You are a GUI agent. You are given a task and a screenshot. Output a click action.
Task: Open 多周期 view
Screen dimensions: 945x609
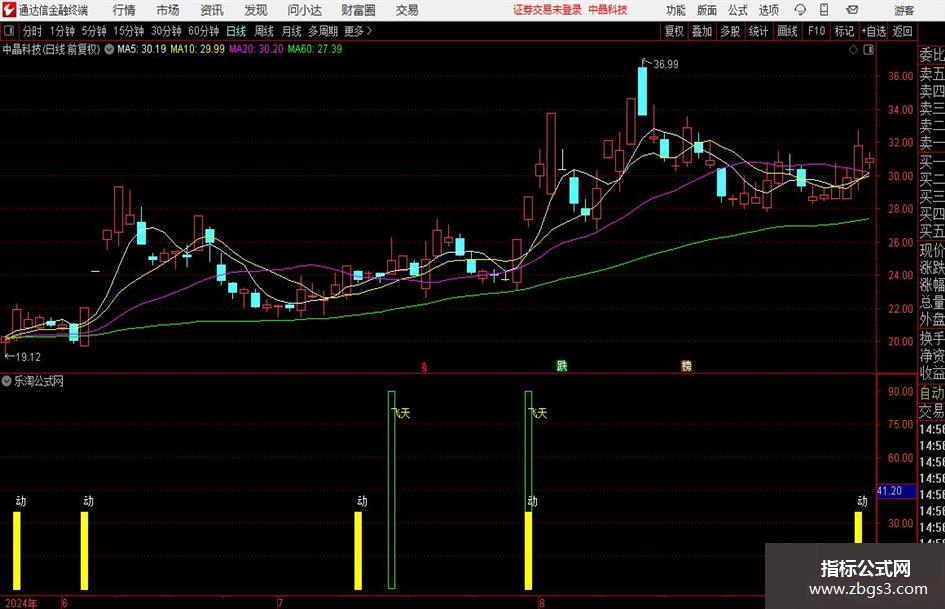click(323, 31)
